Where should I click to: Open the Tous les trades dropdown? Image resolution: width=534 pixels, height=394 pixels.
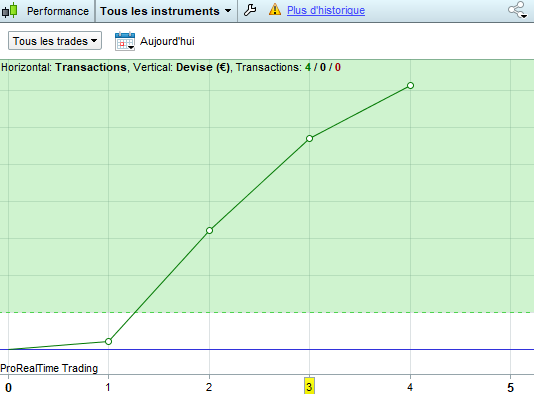55,41
